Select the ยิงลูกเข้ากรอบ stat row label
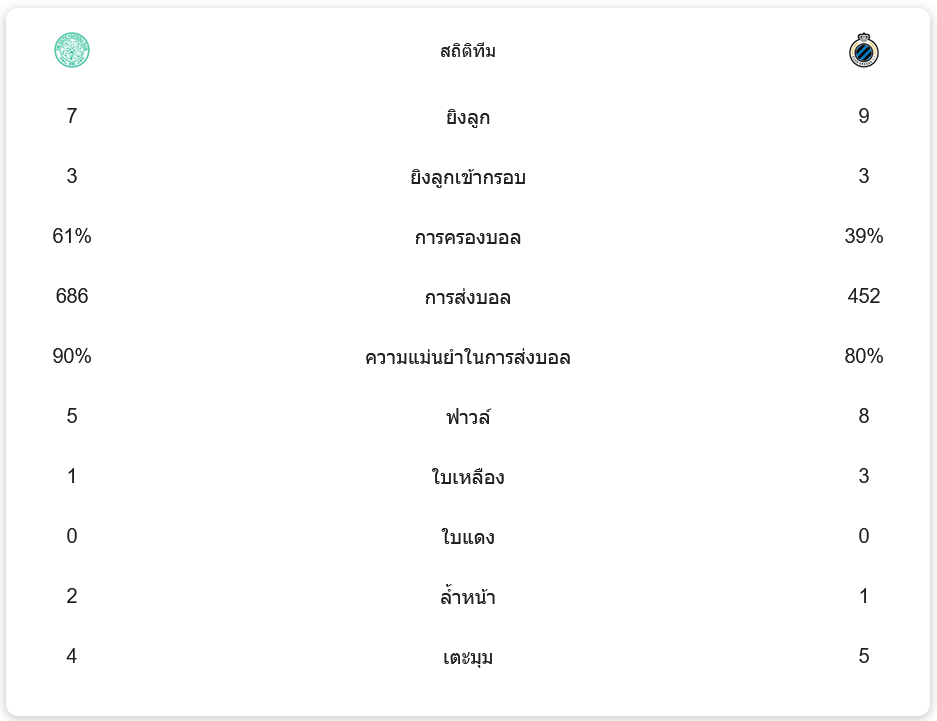This screenshot has height=721, width=937. coord(468,178)
